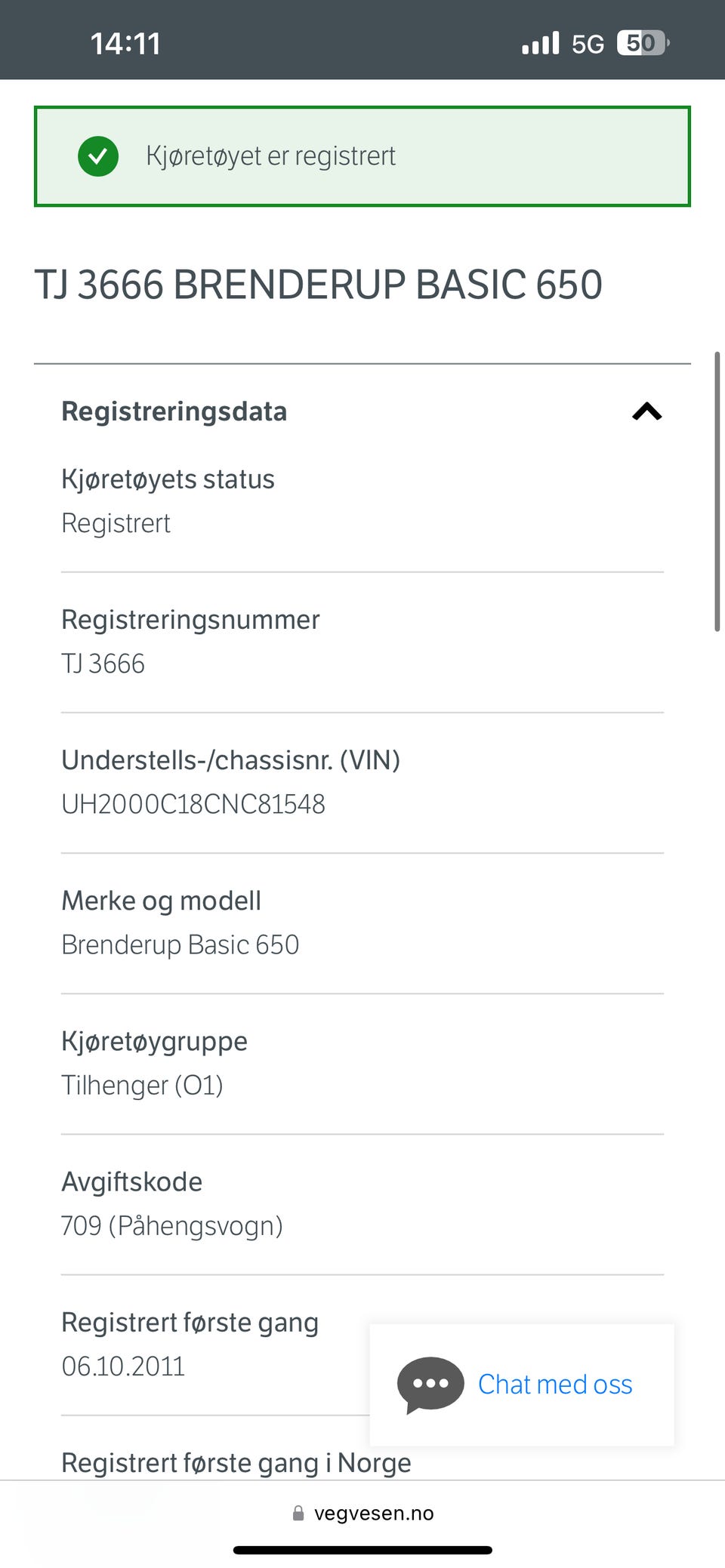Screen dimensions: 725x1568
Task: Click the Kjøretøyet er registrert banner
Action: [362, 156]
